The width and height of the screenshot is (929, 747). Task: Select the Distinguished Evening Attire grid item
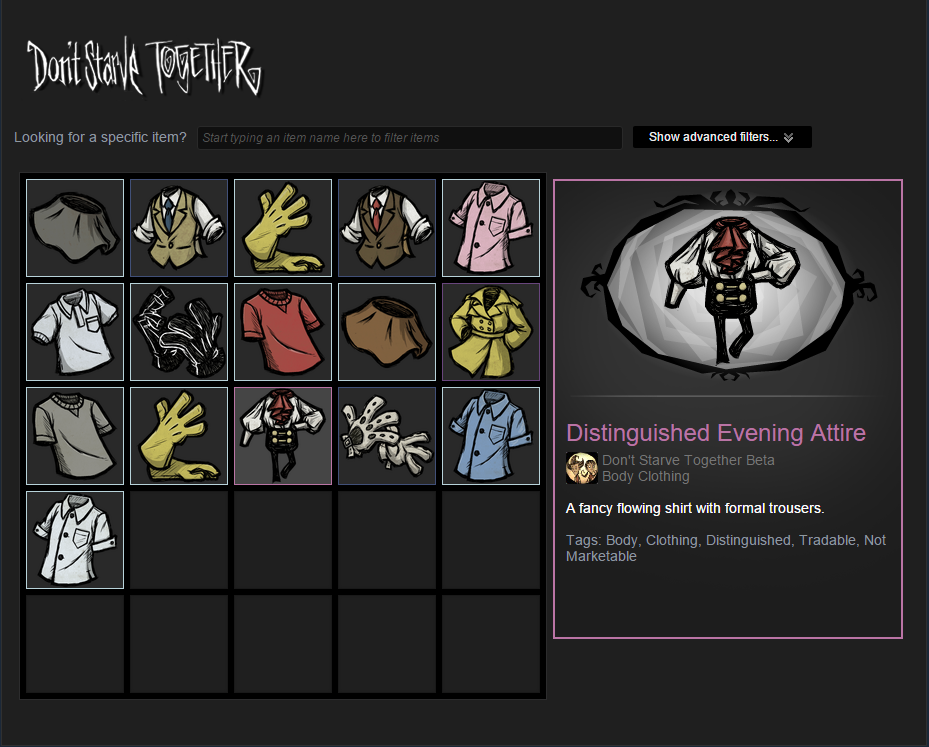(283, 436)
